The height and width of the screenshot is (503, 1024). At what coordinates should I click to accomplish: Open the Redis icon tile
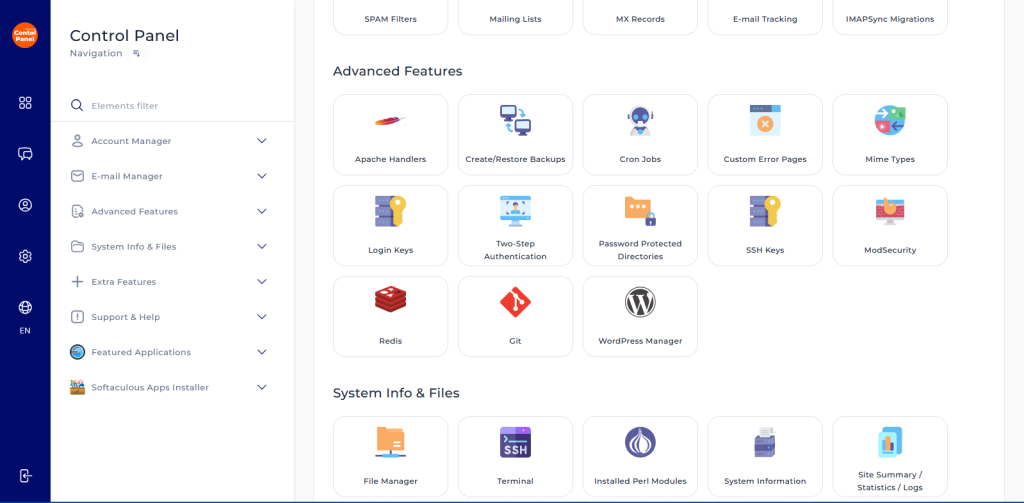pos(390,302)
